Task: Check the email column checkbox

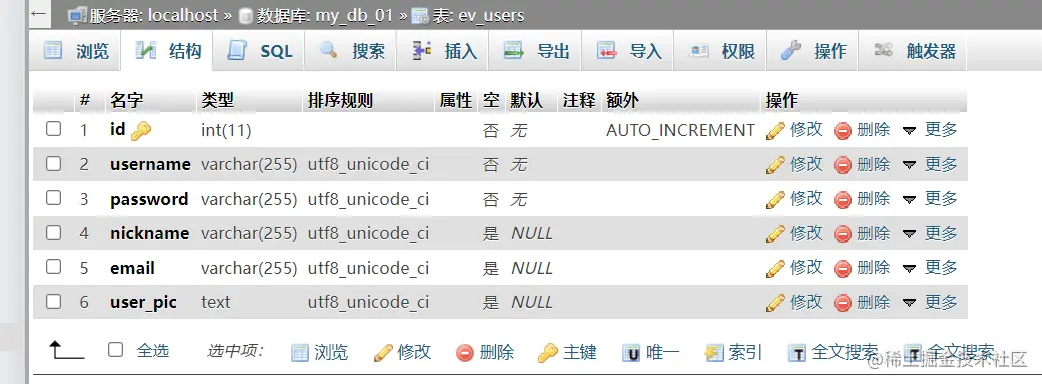Action: coord(53,267)
